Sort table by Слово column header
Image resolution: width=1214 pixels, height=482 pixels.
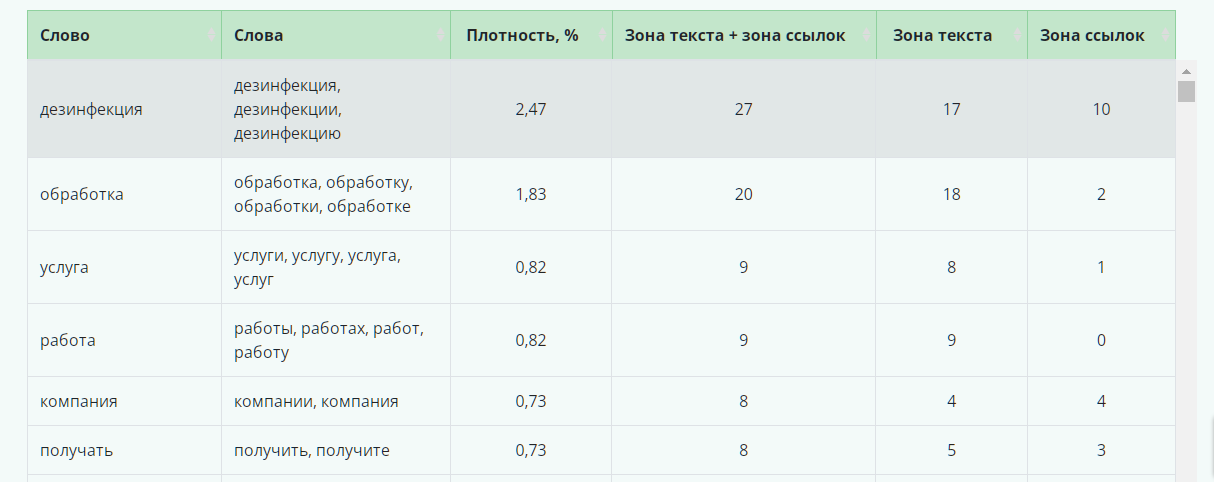point(124,35)
